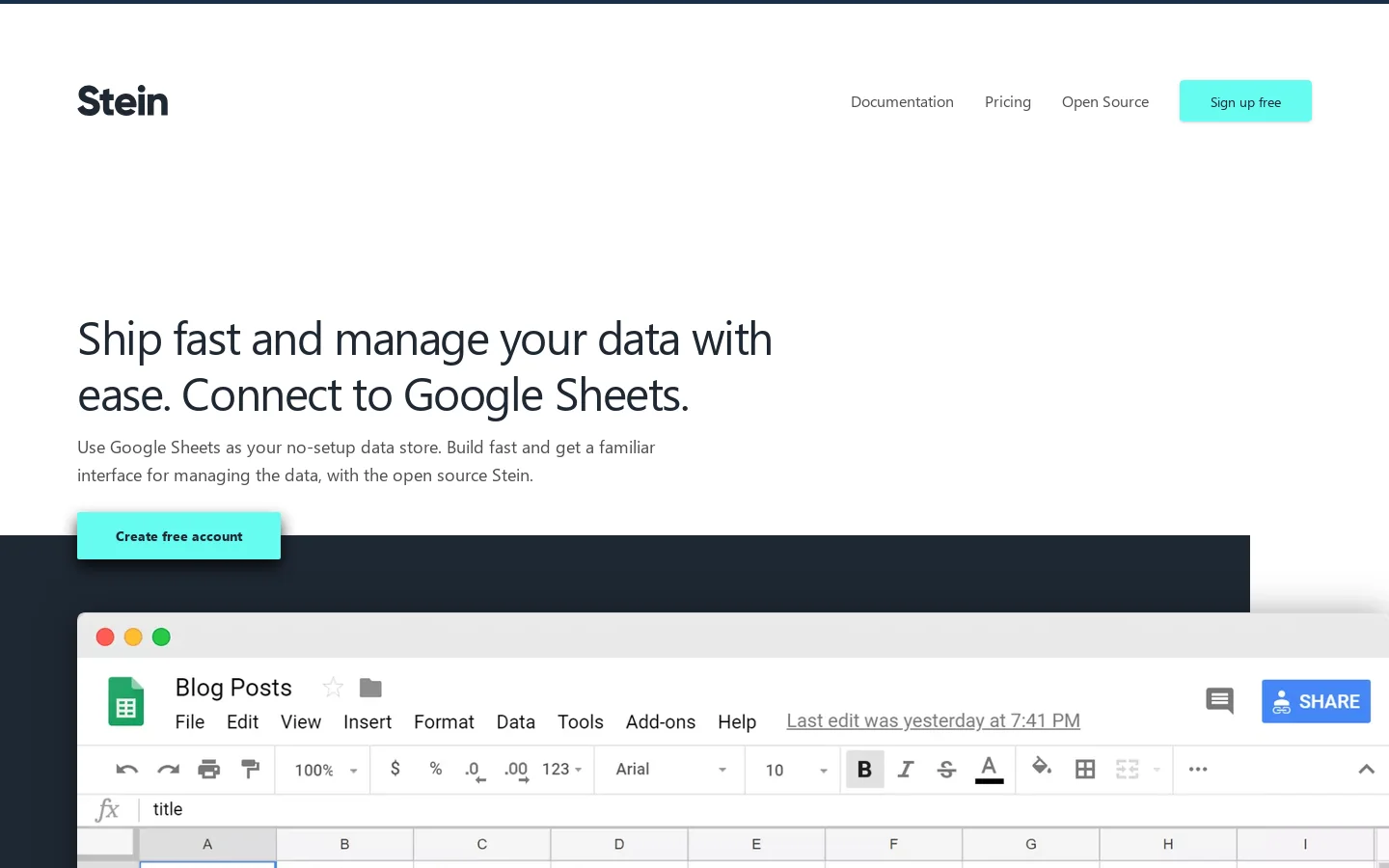Click the print icon

(208, 770)
